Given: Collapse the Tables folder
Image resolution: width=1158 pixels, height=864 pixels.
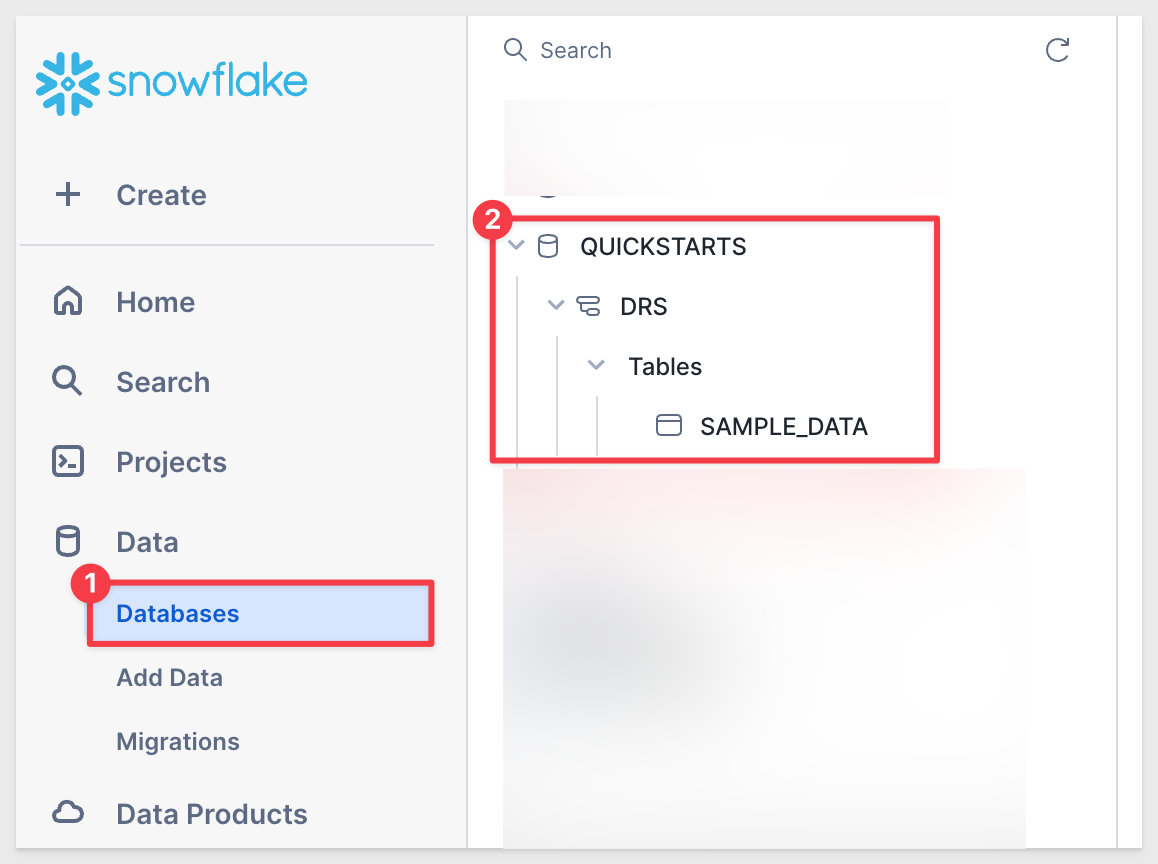Looking at the screenshot, I should (596, 365).
